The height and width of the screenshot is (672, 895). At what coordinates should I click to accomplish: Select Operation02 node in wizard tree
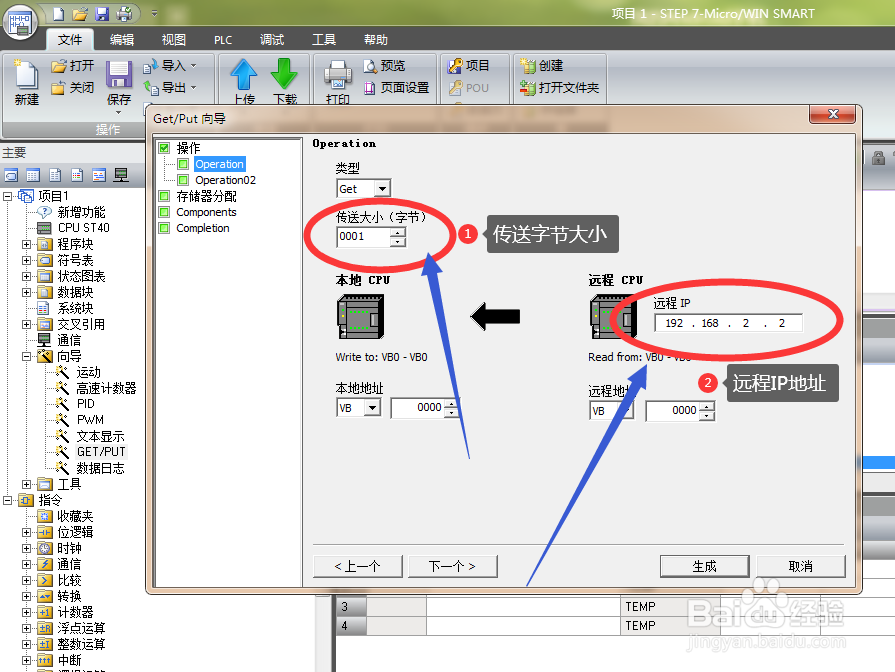coord(225,180)
